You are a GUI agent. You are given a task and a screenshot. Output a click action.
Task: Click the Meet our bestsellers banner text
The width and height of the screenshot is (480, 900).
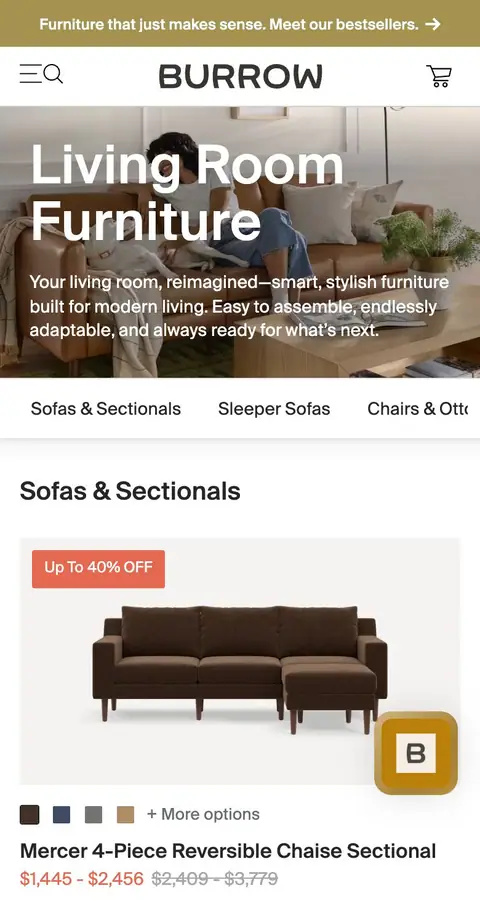coord(343,24)
